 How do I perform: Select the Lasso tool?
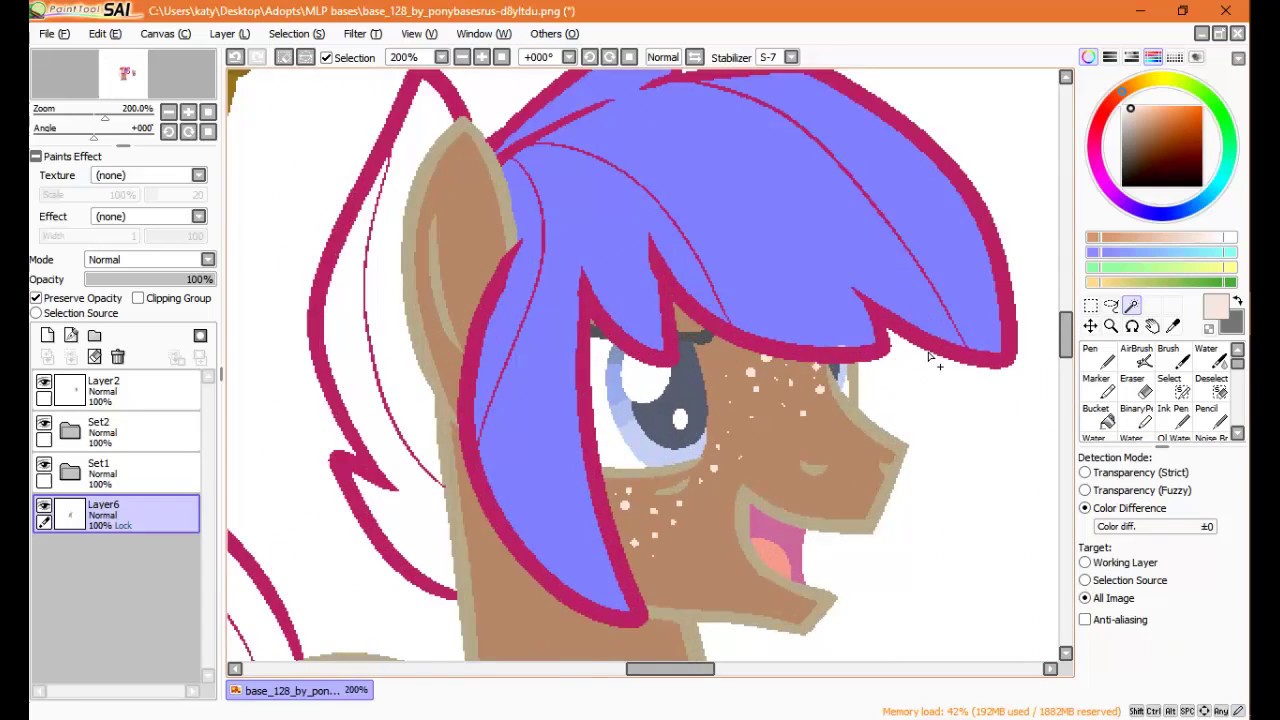coord(1111,306)
